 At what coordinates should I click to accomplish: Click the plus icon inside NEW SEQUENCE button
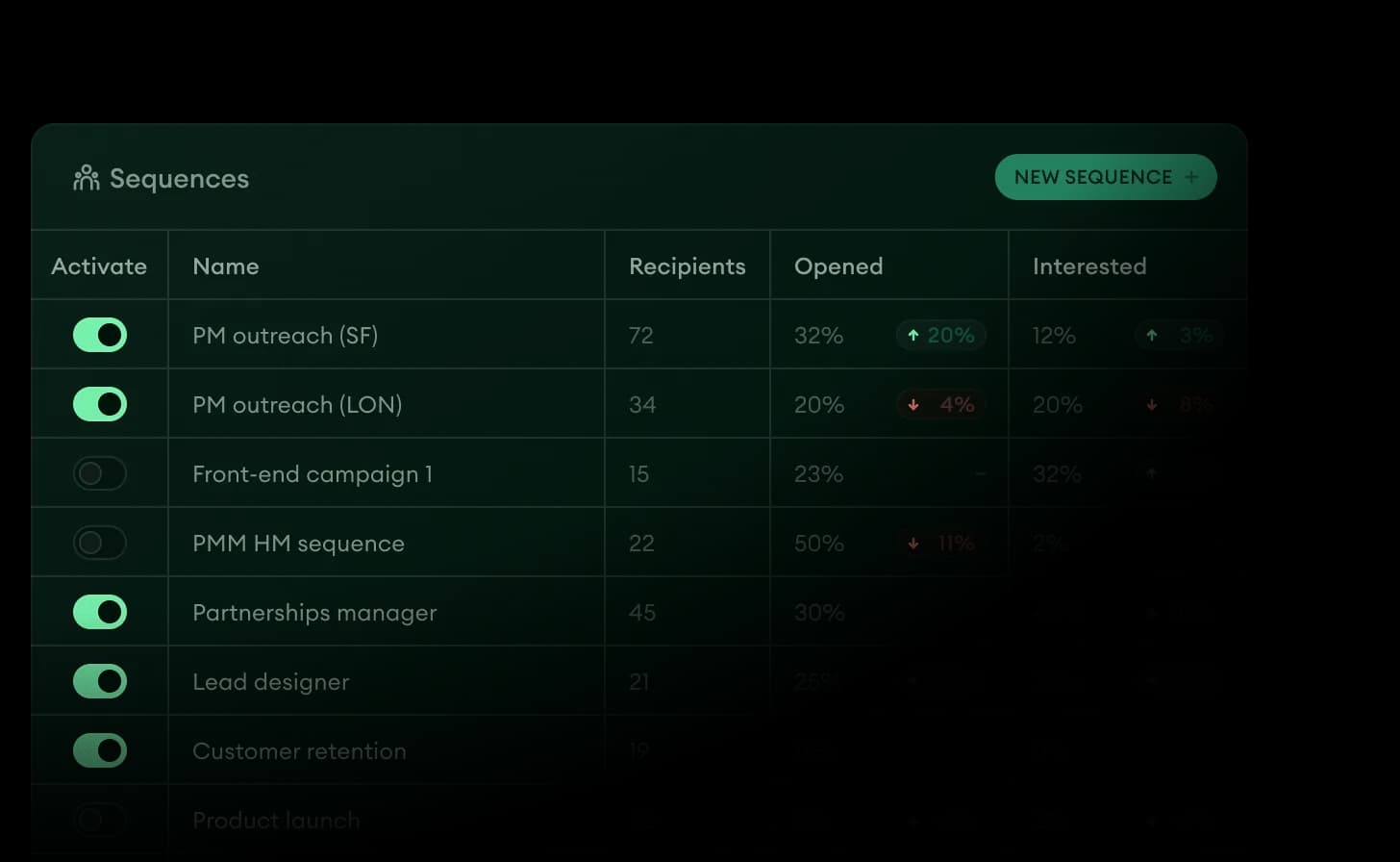pos(1190,177)
